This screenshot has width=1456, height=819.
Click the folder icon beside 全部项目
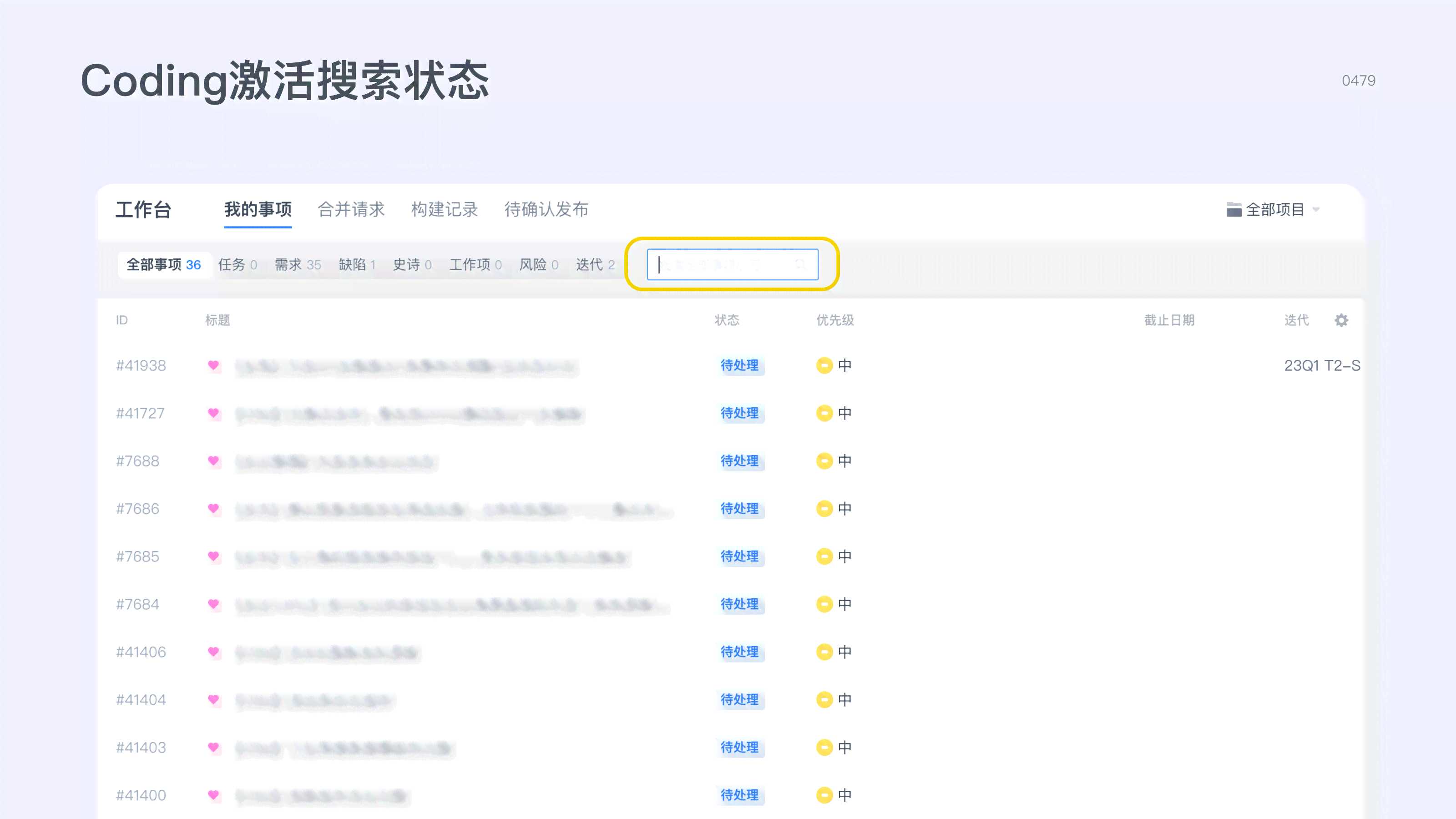pyautogui.click(x=1234, y=210)
